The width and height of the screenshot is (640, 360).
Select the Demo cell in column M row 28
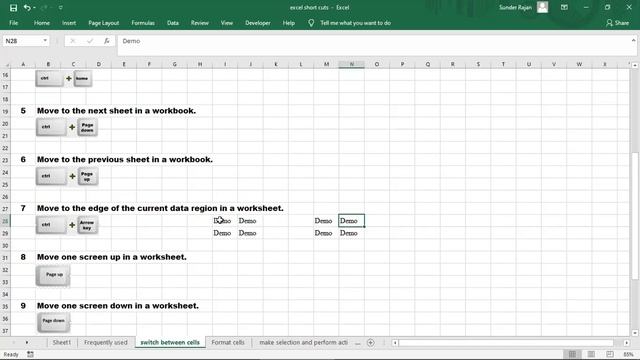[326, 221]
